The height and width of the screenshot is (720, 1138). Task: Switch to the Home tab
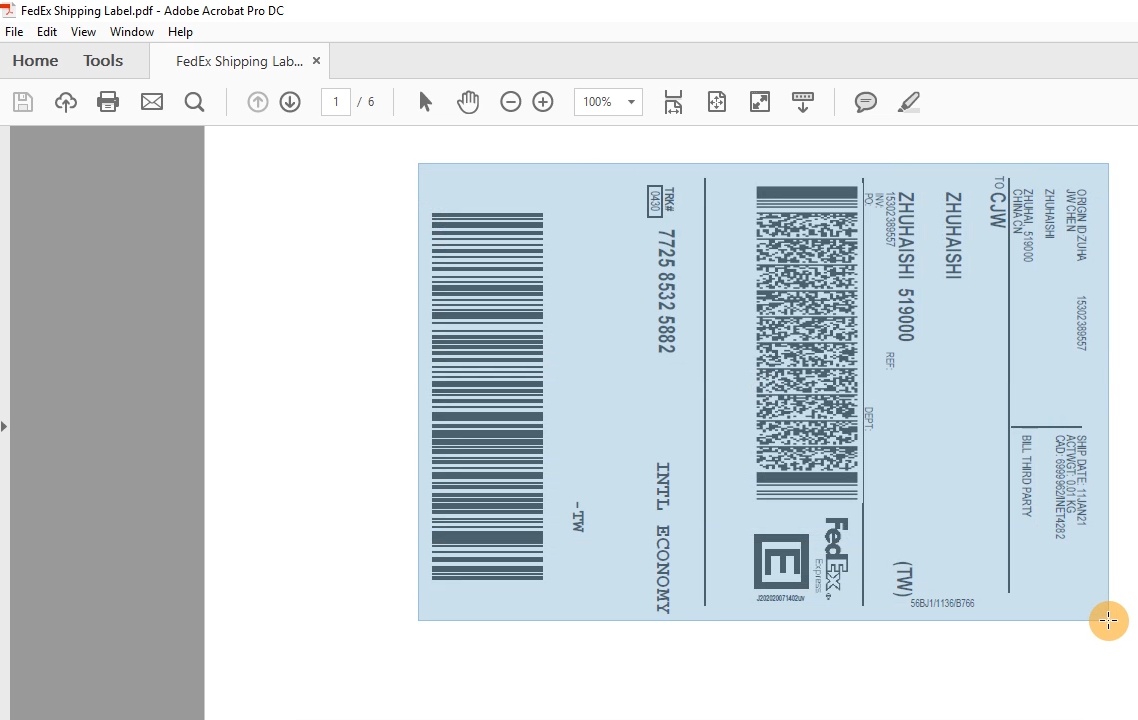click(35, 61)
